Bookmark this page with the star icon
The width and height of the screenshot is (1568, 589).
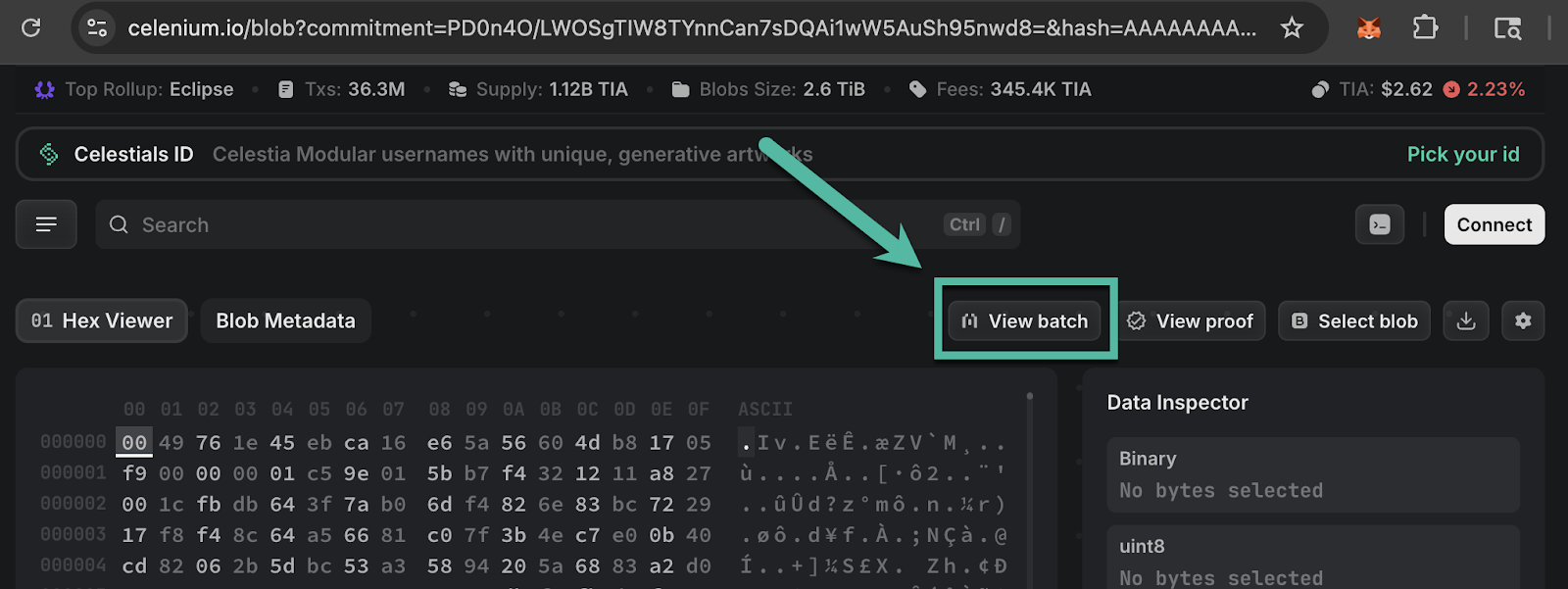click(x=1292, y=27)
